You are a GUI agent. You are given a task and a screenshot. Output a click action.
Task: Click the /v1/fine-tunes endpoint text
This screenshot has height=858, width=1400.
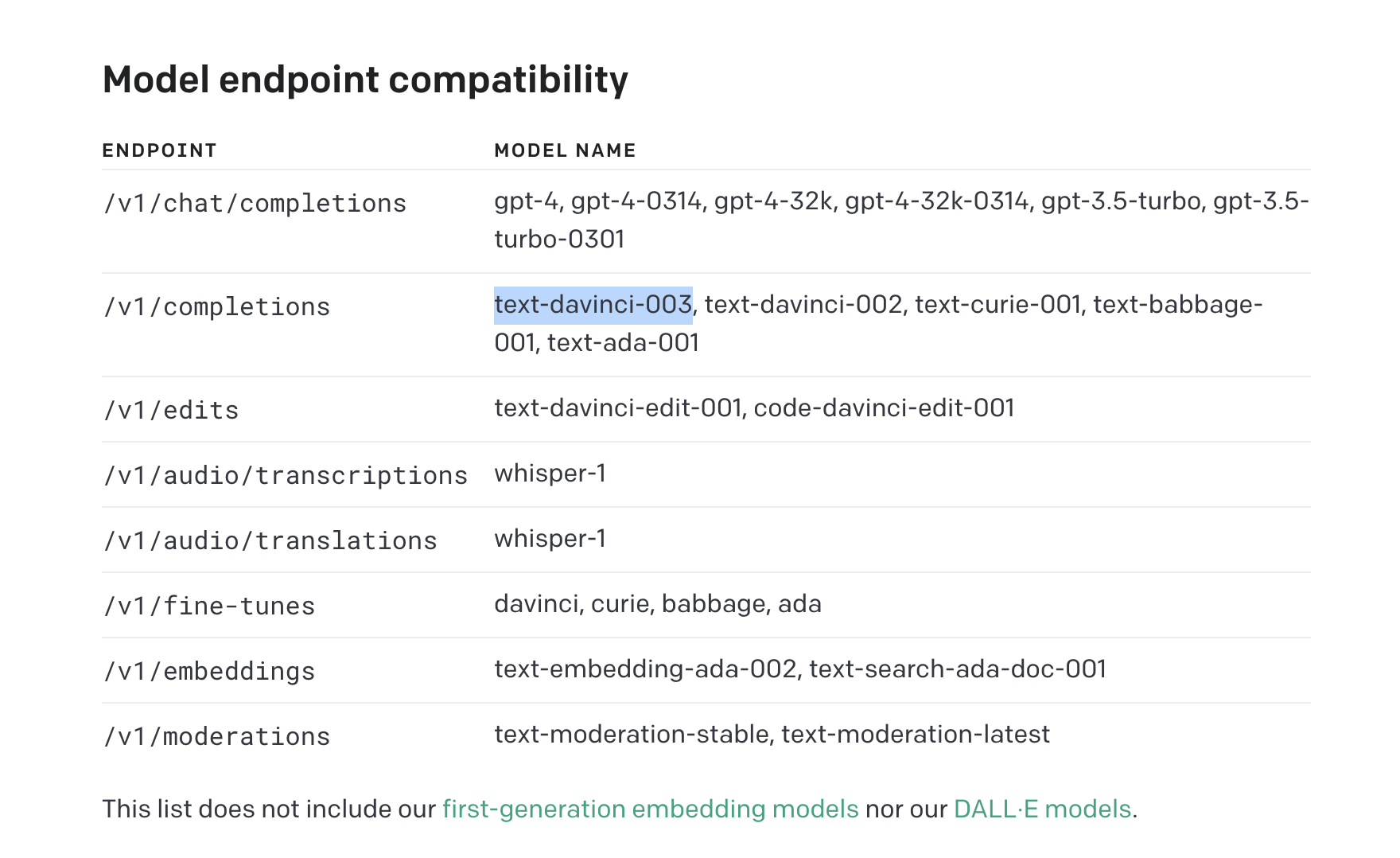pos(209,606)
